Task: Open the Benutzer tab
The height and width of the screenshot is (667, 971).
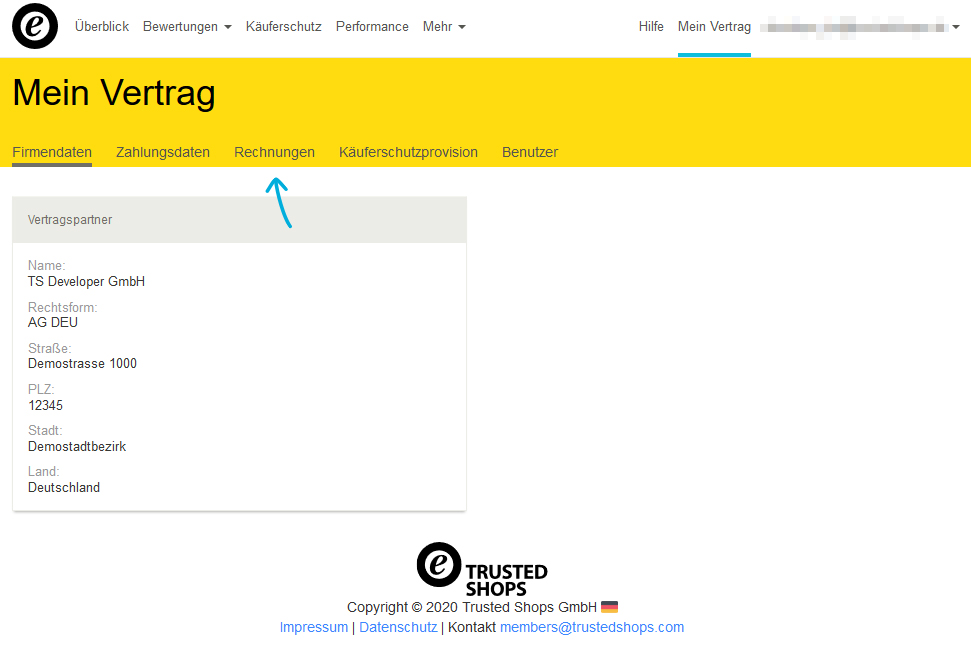Action: click(530, 152)
